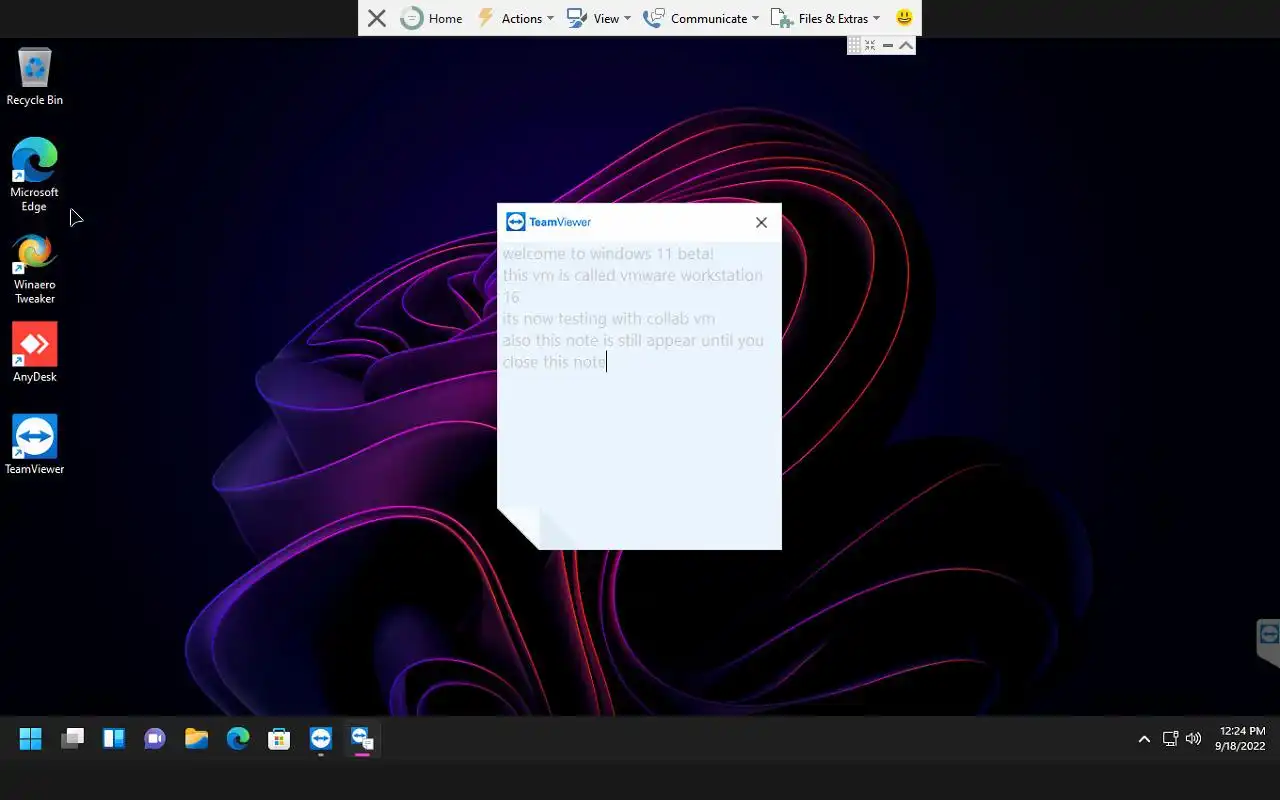Switch to the TeamViewer note taskbar item
The height and width of the screenshot is (800, 1280).
pos(362,739)
